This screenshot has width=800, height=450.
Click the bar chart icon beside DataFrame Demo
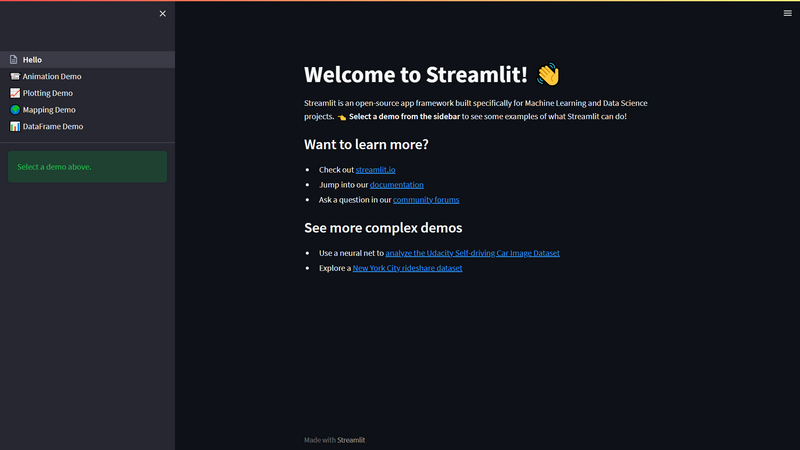pos(14,127)
